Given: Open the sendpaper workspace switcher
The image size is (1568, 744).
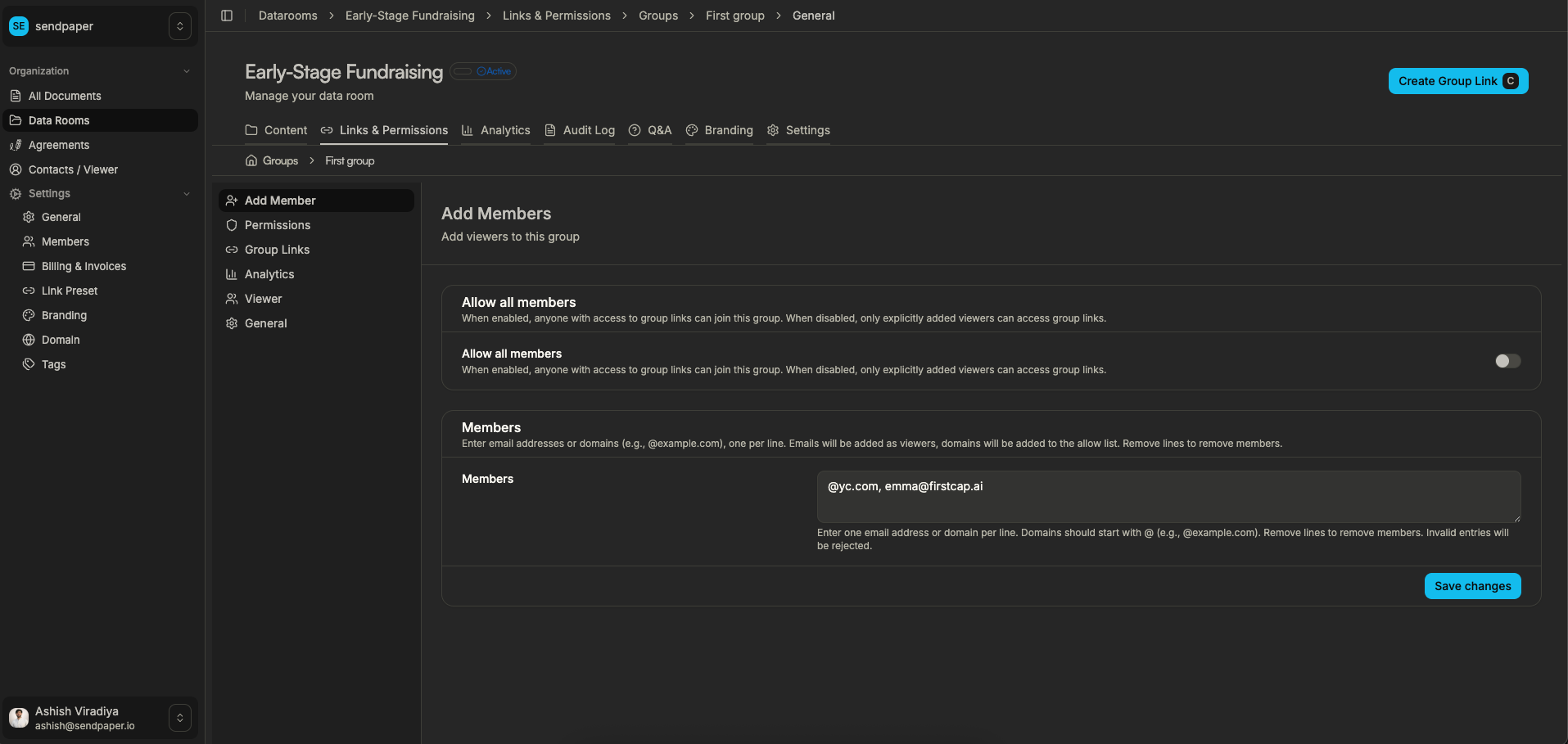Looking at the screenshot, I should (x=179, y=25).
